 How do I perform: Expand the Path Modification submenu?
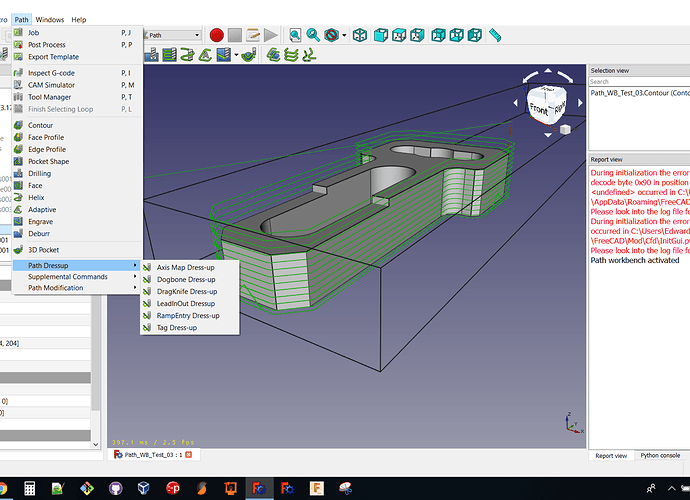(77, 288)
